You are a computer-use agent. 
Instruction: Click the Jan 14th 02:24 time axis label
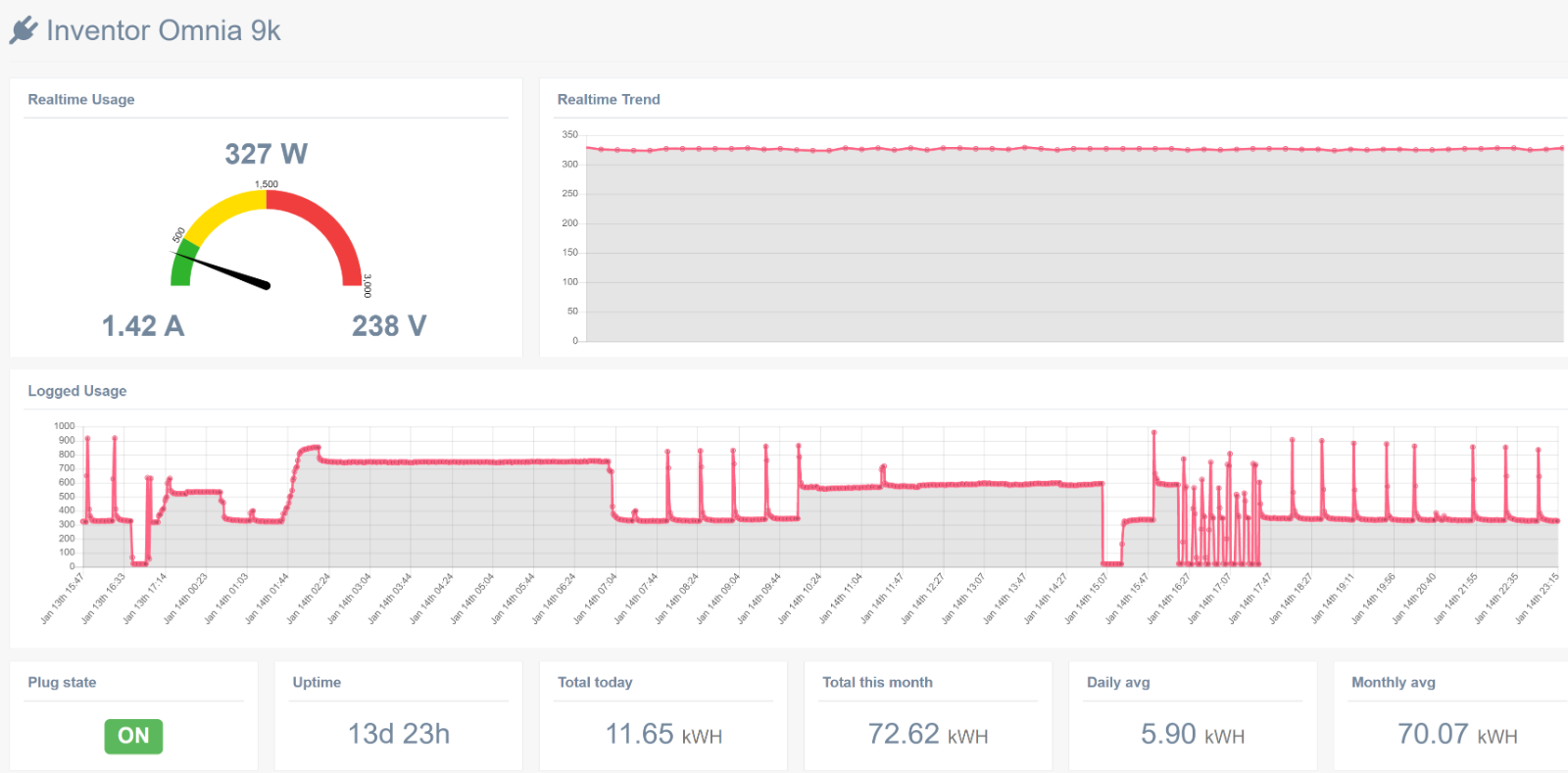310,599
